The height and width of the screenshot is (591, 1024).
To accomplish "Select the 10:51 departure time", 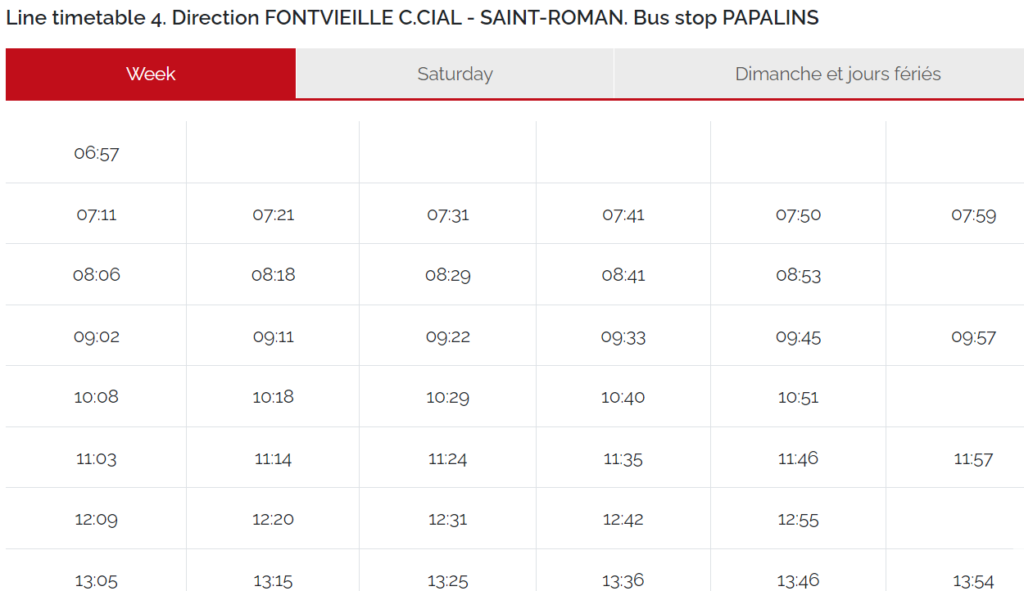I will coord(799,396).
